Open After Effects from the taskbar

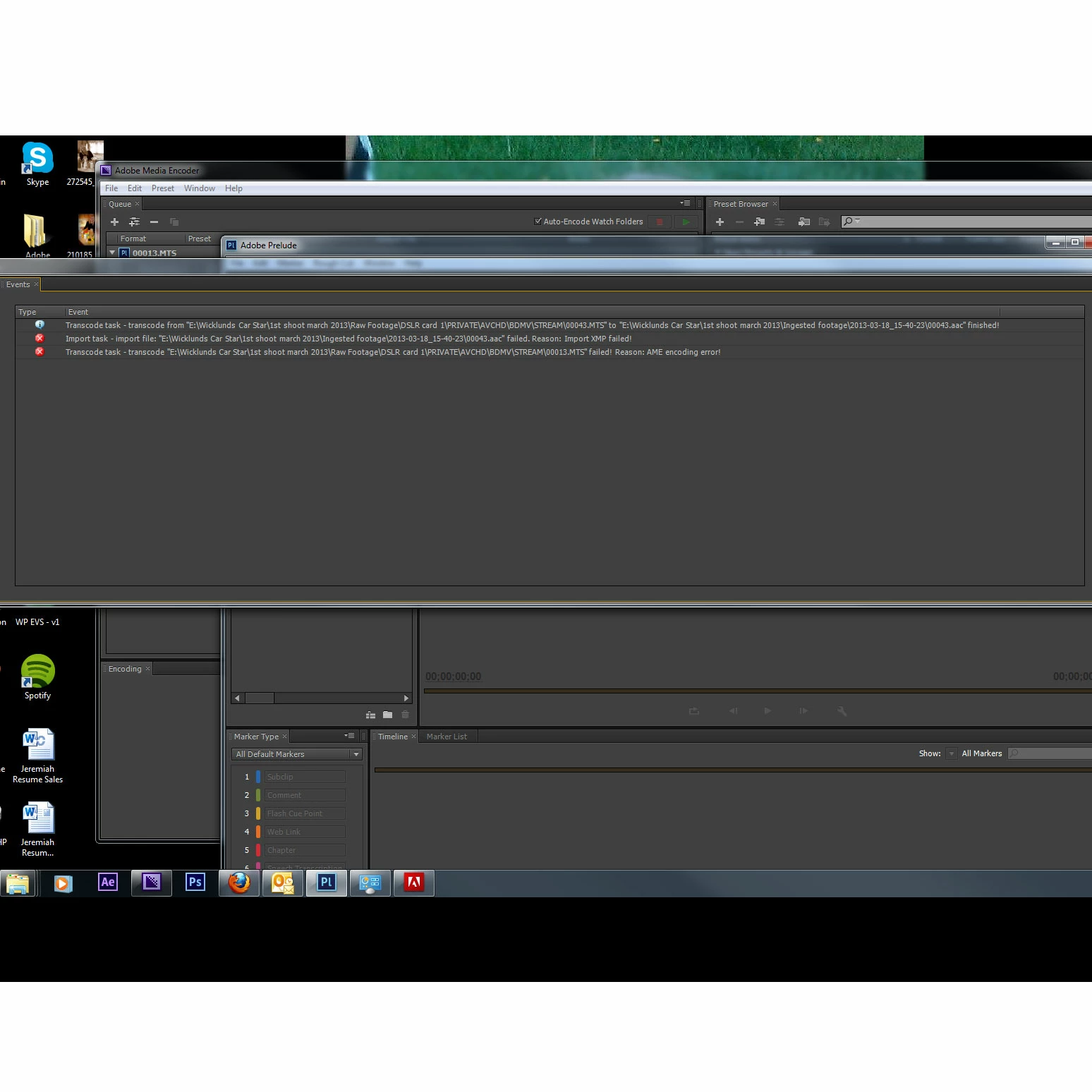(108, 882)
